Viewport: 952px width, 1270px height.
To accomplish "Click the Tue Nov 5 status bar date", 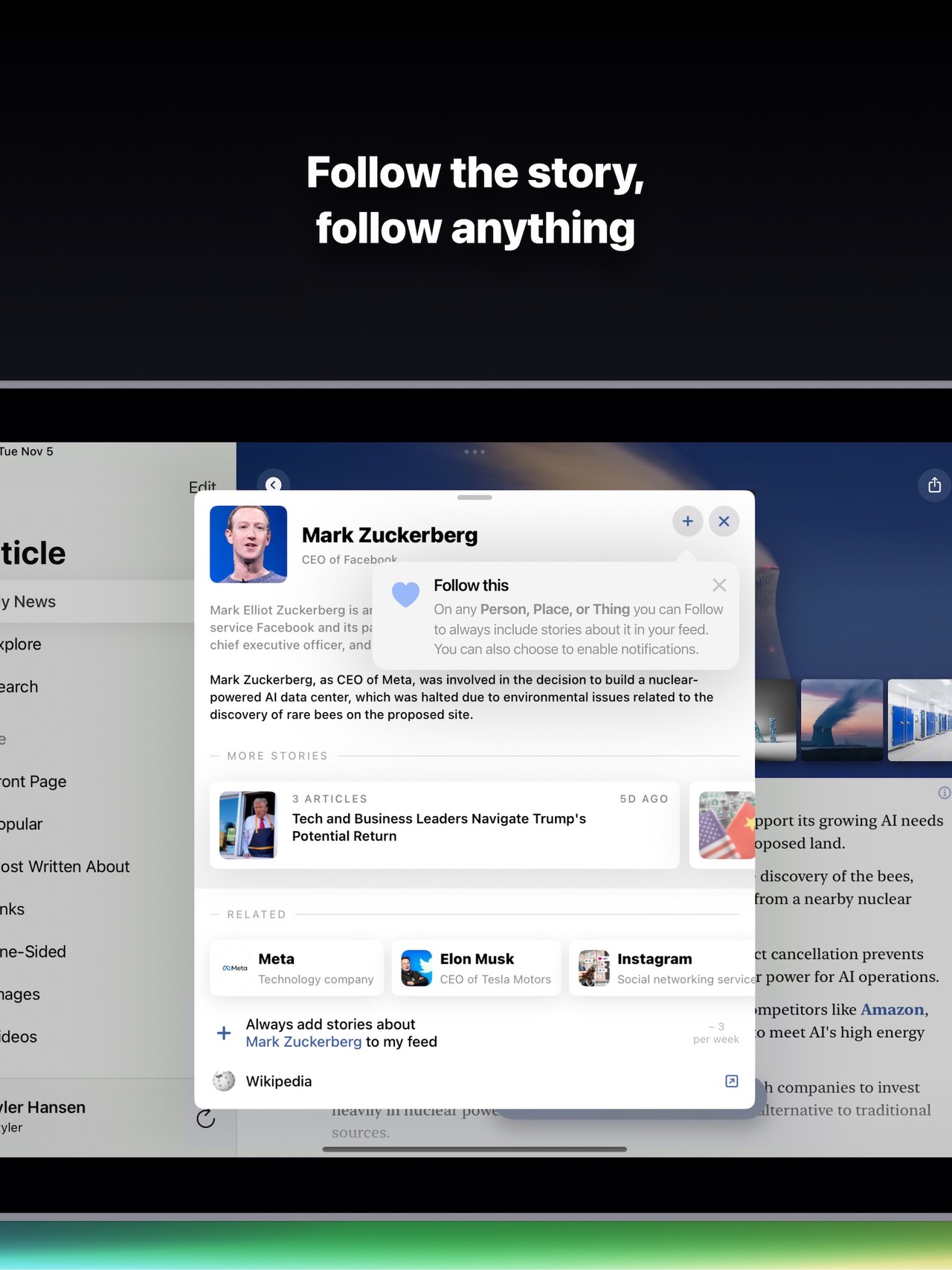I will tap(27, 451).
